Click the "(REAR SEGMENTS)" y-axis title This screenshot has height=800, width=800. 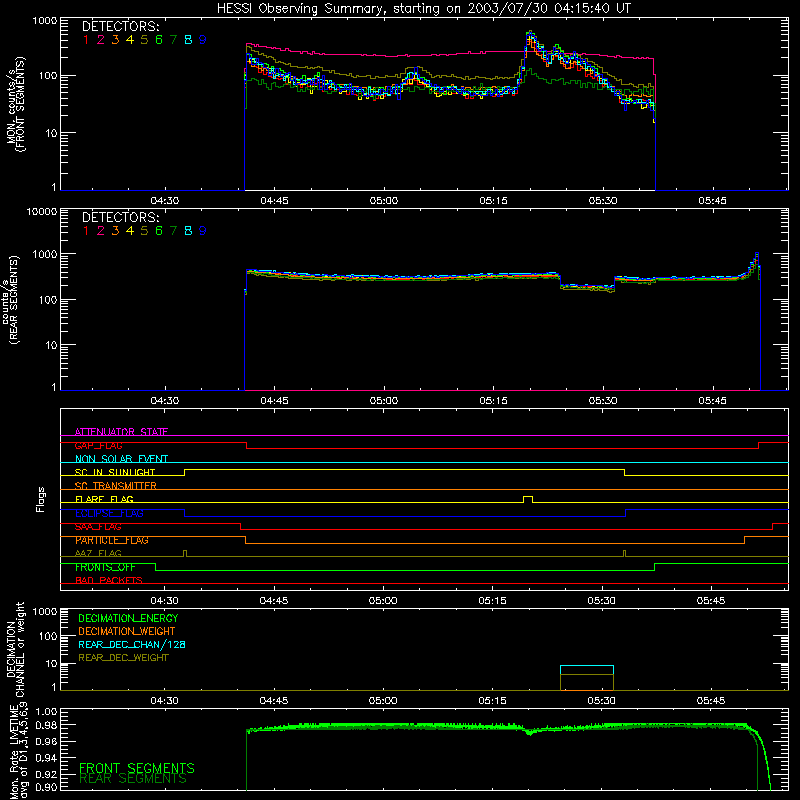pos(14,300)
